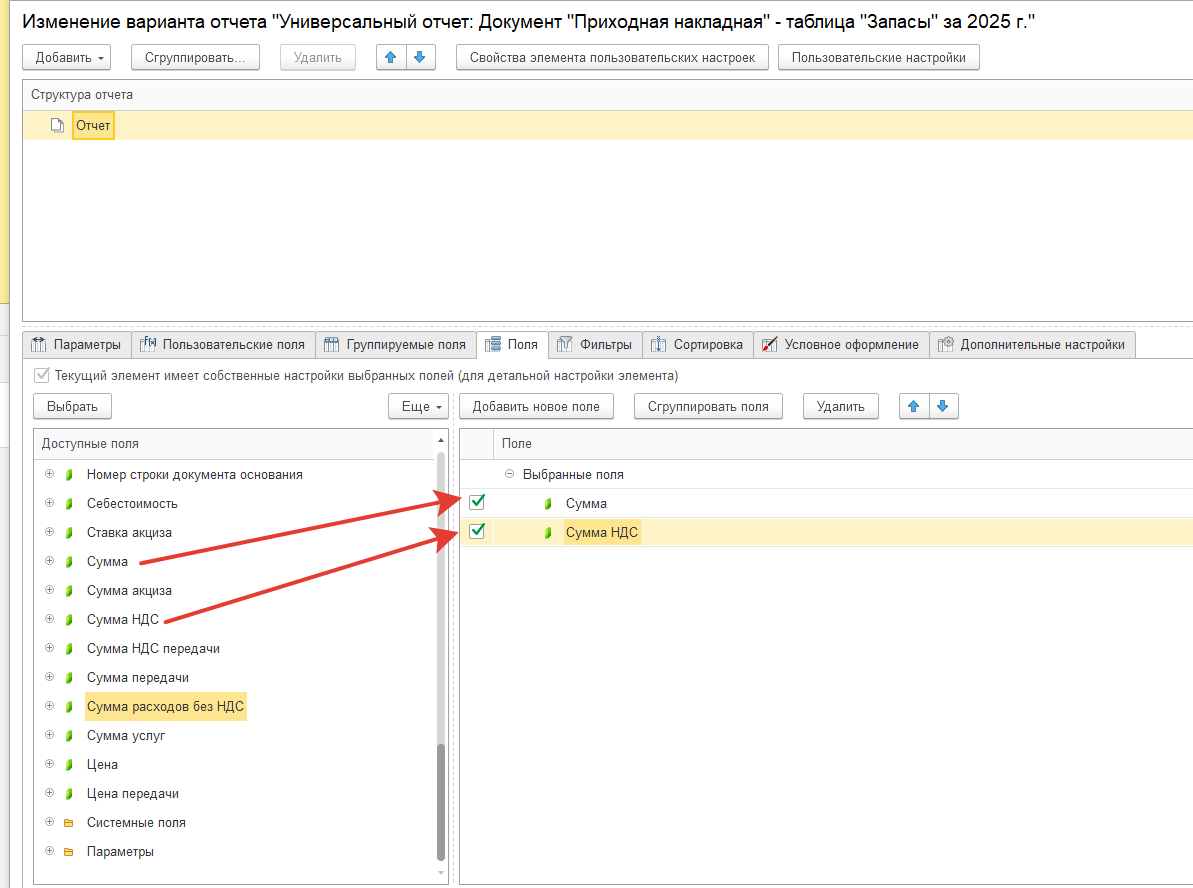Move selected field down in the fields panel

[944, 406]
